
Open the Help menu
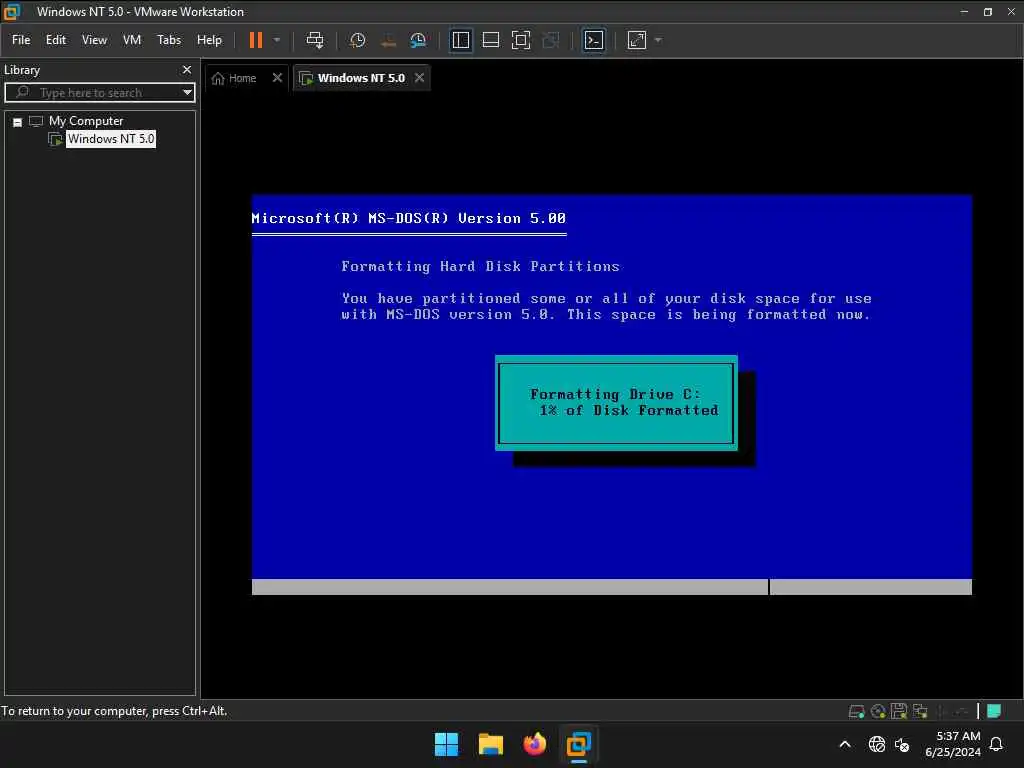[x=209, y=40]
